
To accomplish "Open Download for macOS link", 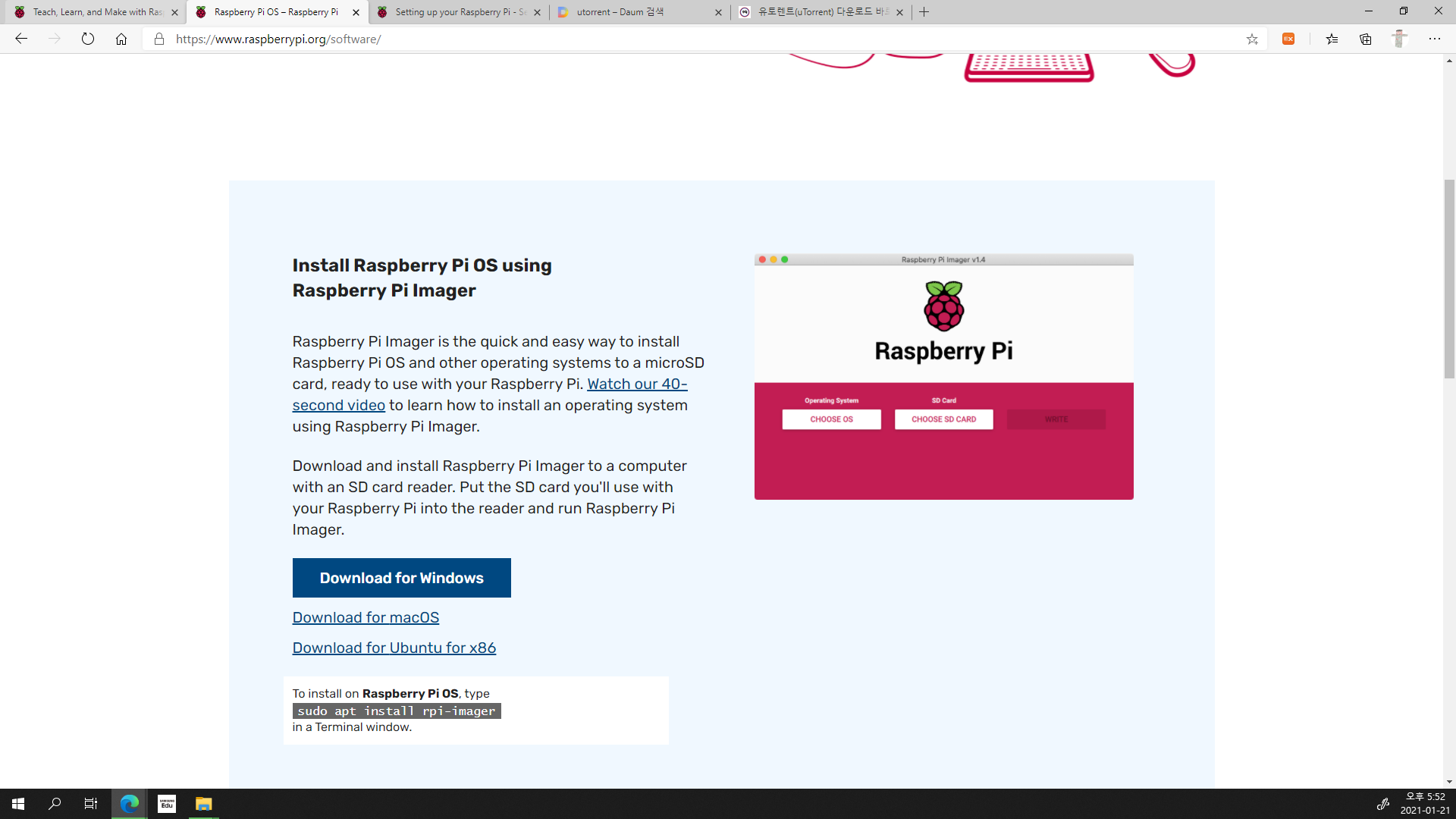I will (x=366, y=617).
